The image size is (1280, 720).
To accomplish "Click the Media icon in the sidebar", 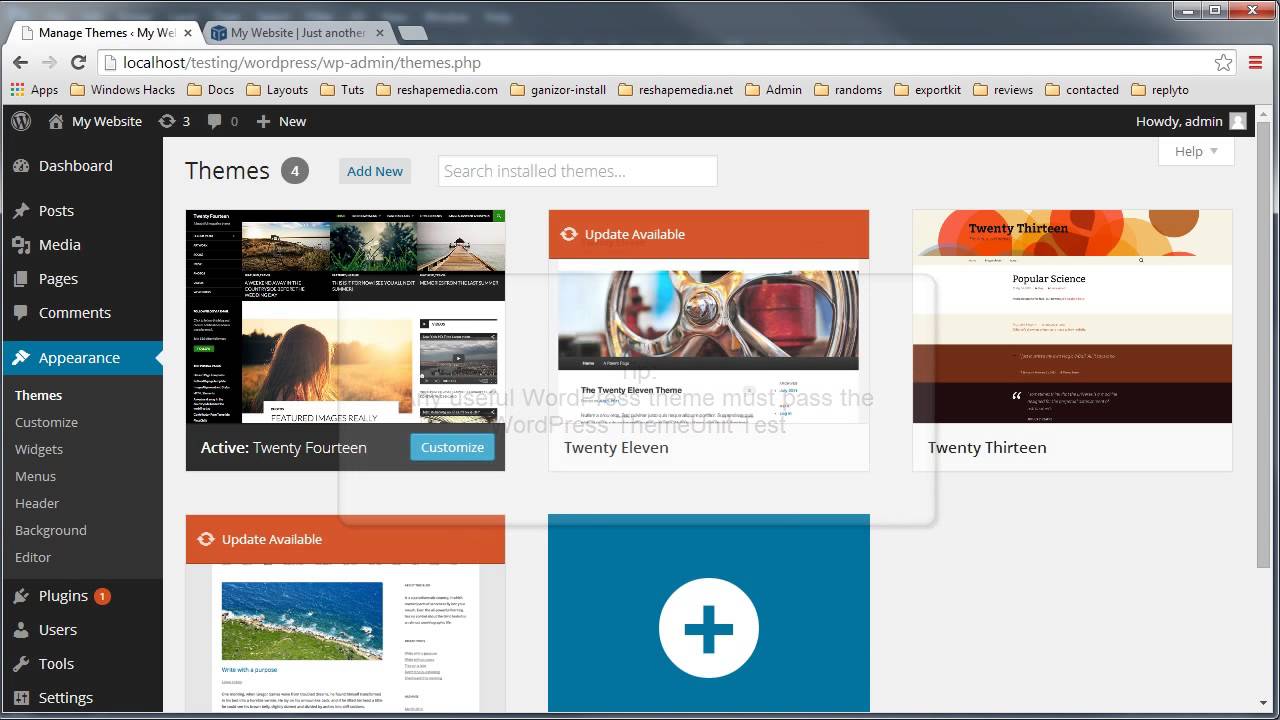I will click(x=22, y=244).
